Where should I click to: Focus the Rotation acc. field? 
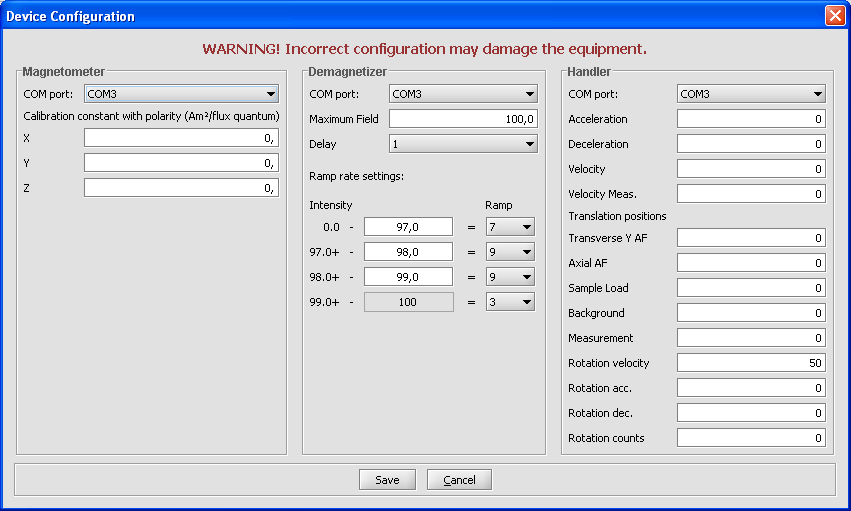click(x=751, y=387)
